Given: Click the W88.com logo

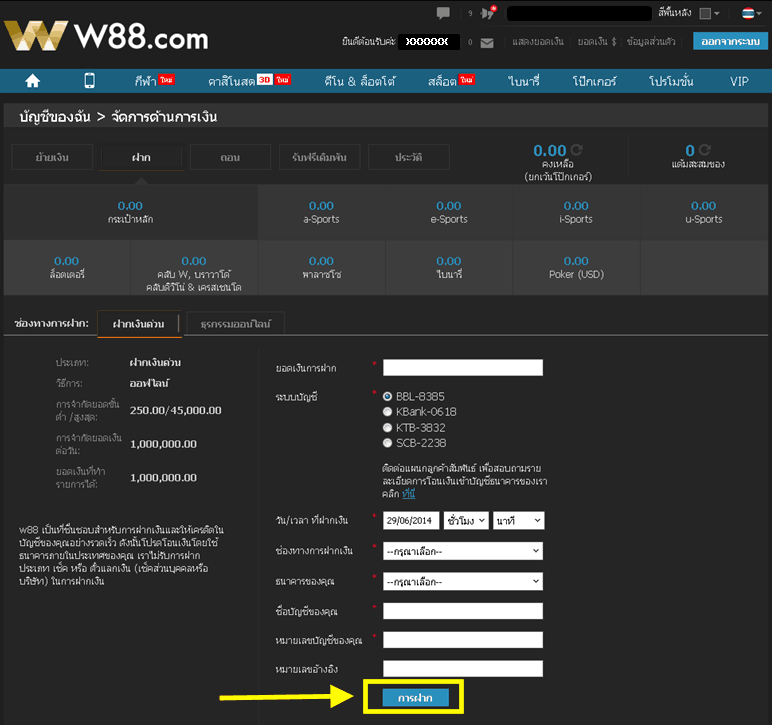Looking at the screenshot, I should [x=106, y=36].
